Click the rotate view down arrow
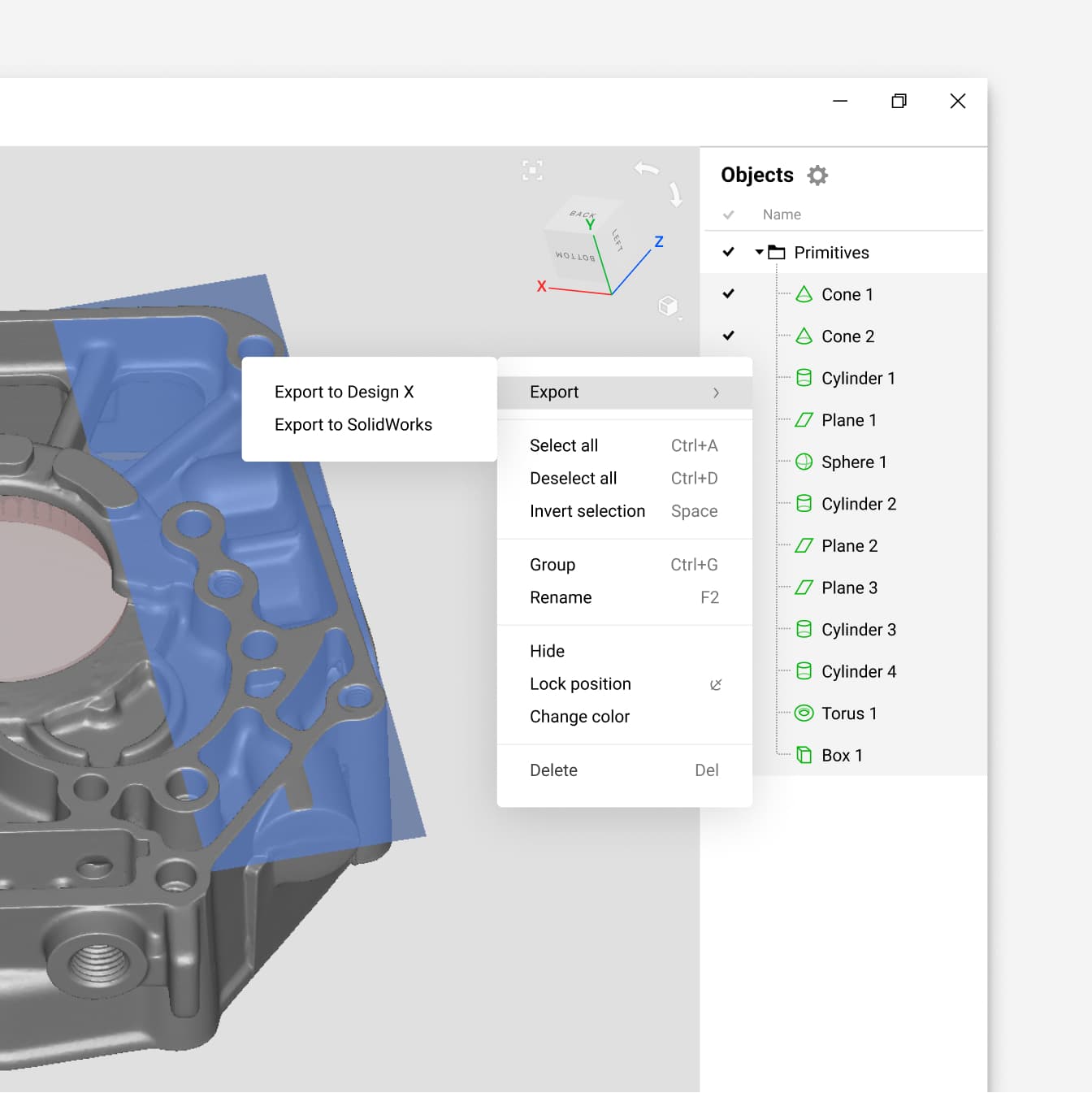The height and width of the screenshot is (1093, 1092). point(675,194)
